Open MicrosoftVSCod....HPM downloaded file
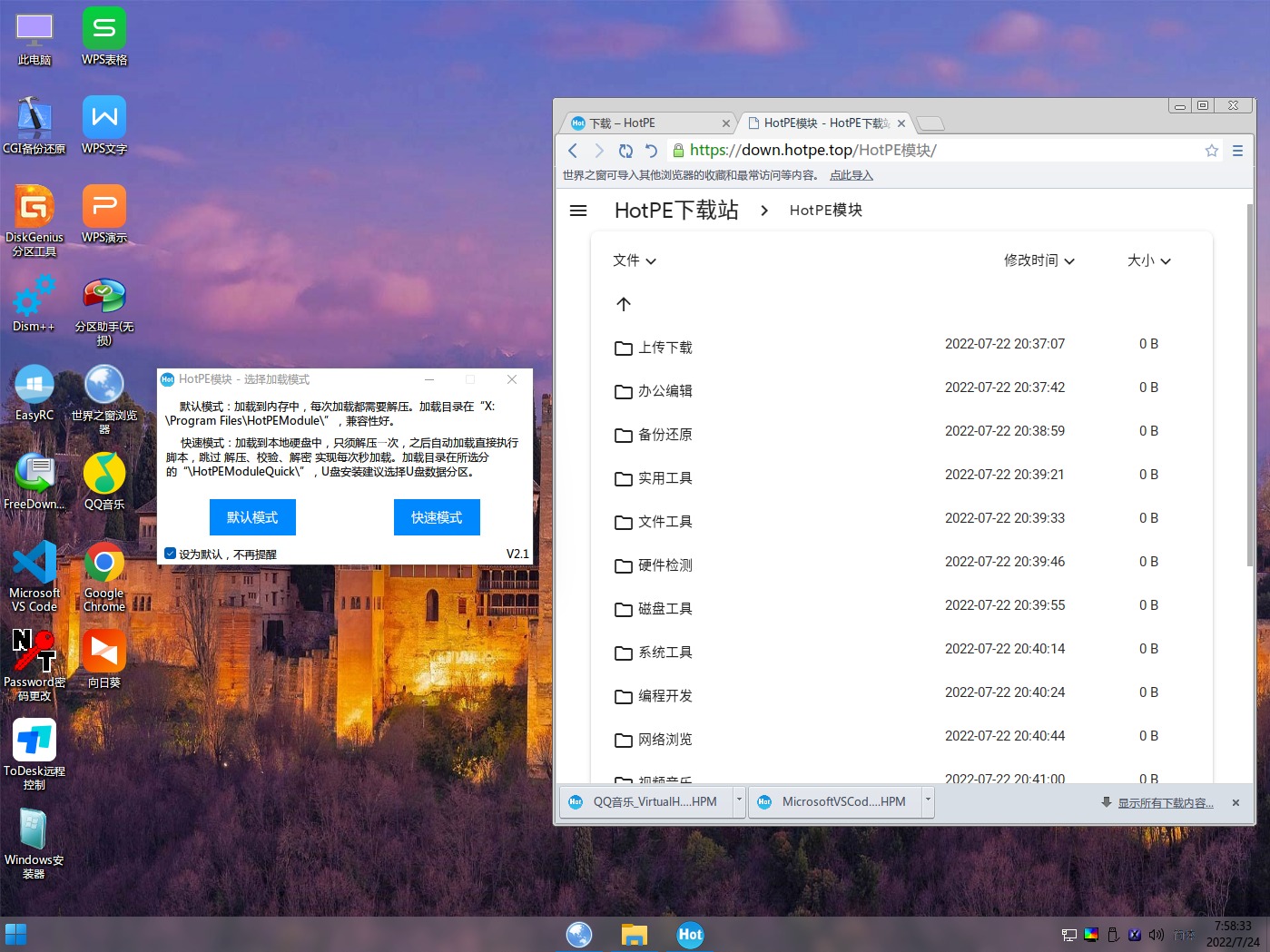1270x952 pixels. (835, 801)
